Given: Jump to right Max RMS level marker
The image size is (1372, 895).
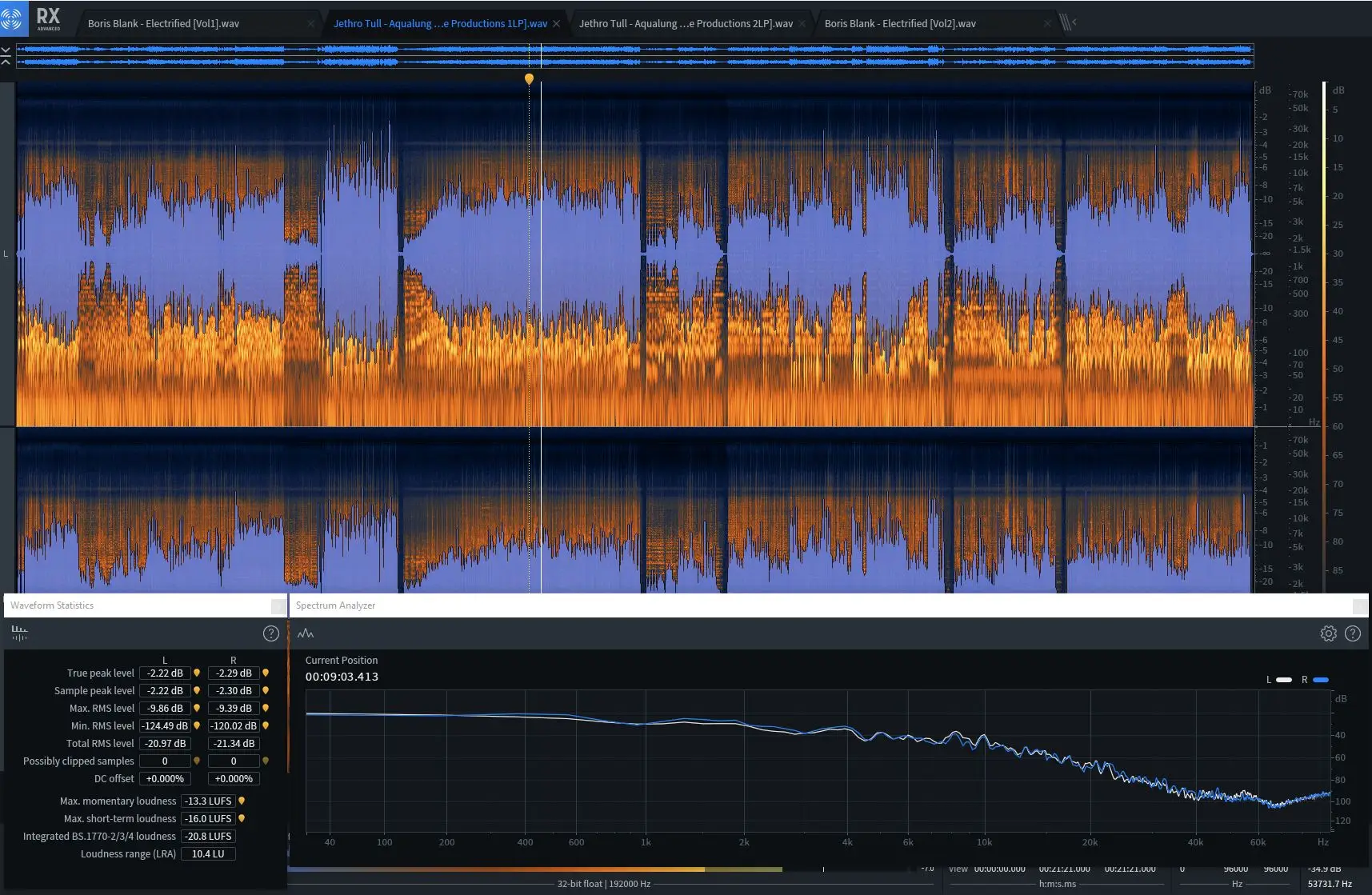Looking at the screenshot, I should click(x=266, y=708).
